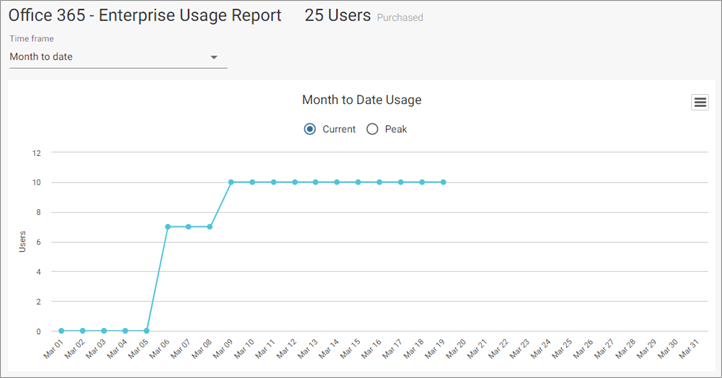
Task: Click the Mar 17 data point
Action: click(x=401, y=182)
